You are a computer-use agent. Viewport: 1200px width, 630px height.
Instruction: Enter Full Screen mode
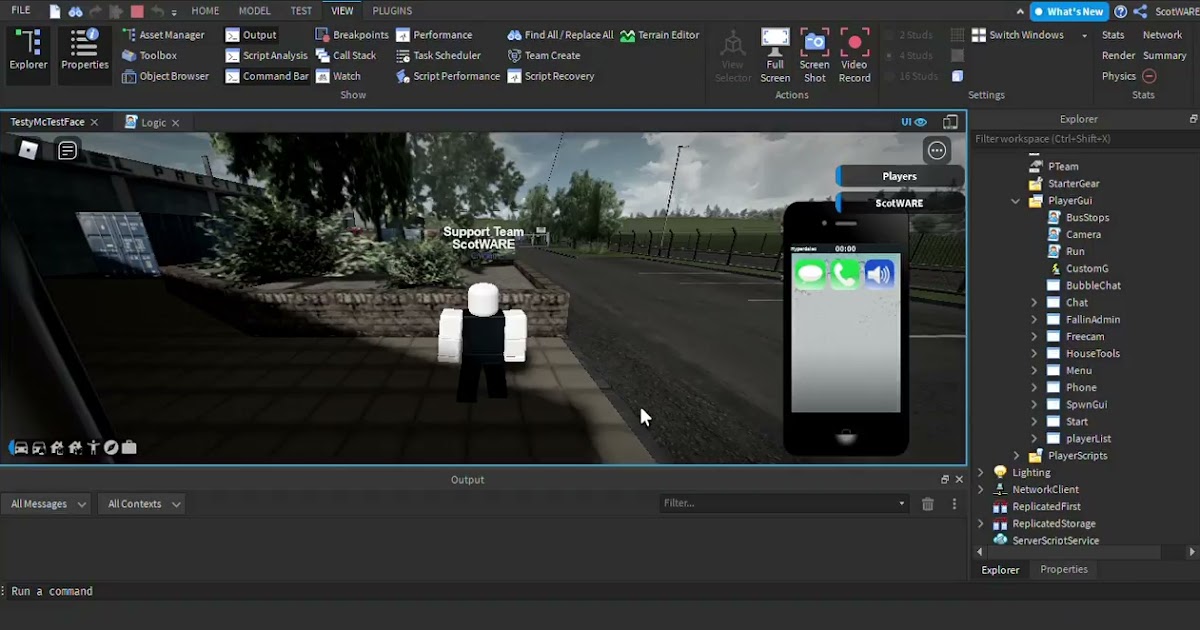[x=775, y=55]
